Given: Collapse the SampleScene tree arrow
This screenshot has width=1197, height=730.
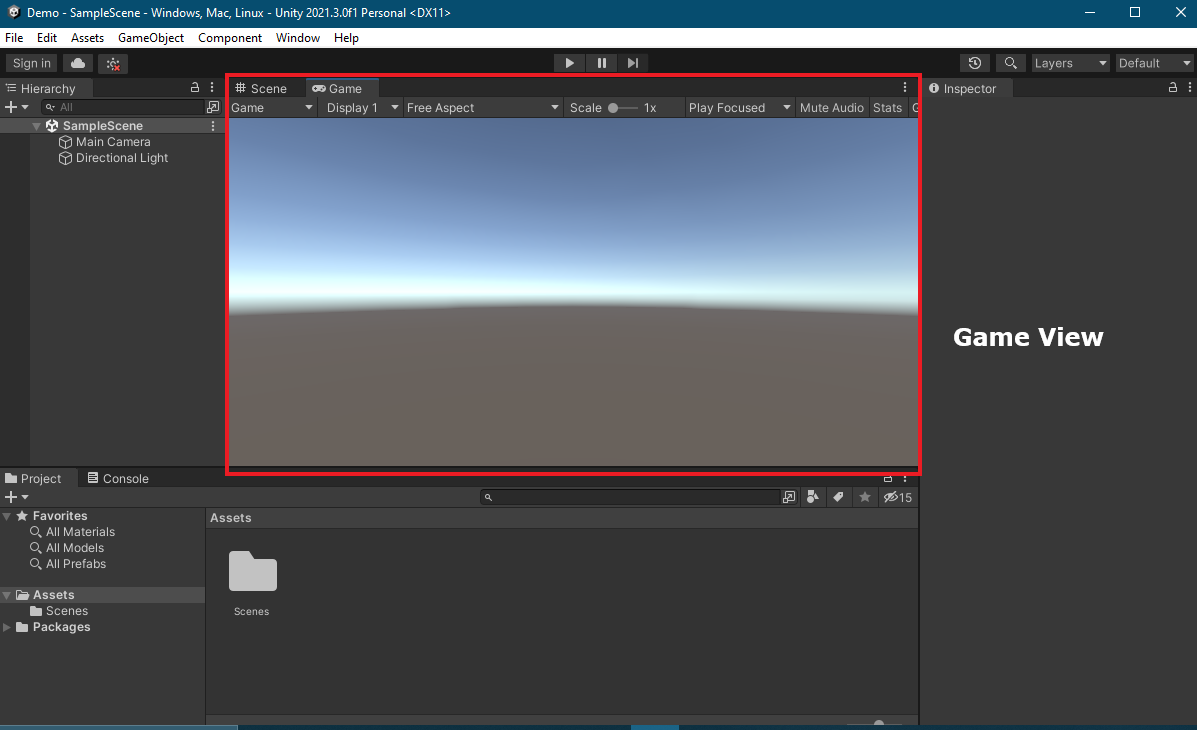Looking at the screenshot, I should tap(36, 126).
